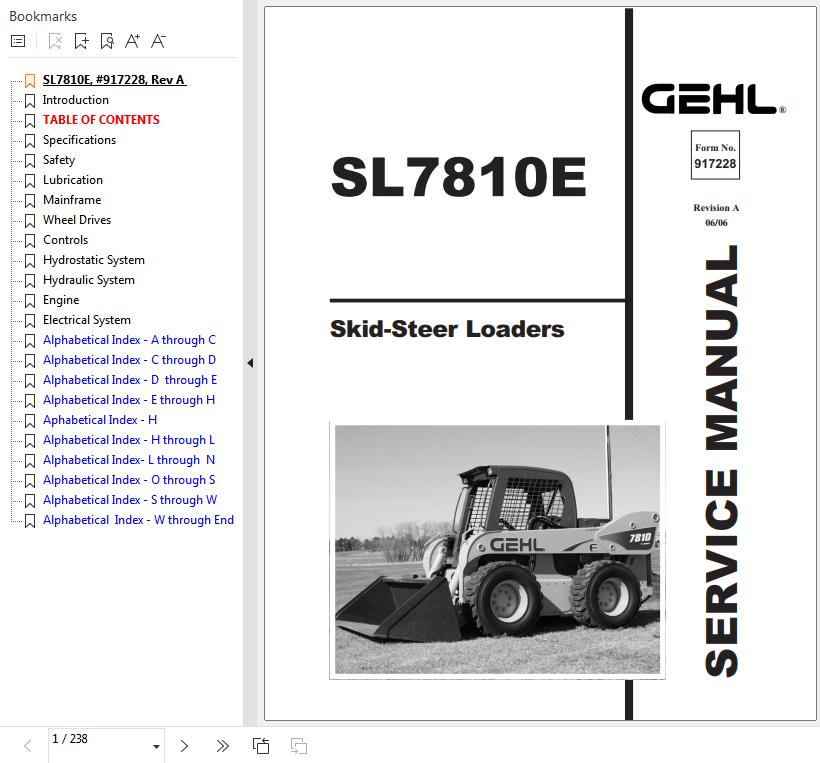Open Alphabetical Index - E through H
Screen dimensions: 820x763
tap(129, 400)
